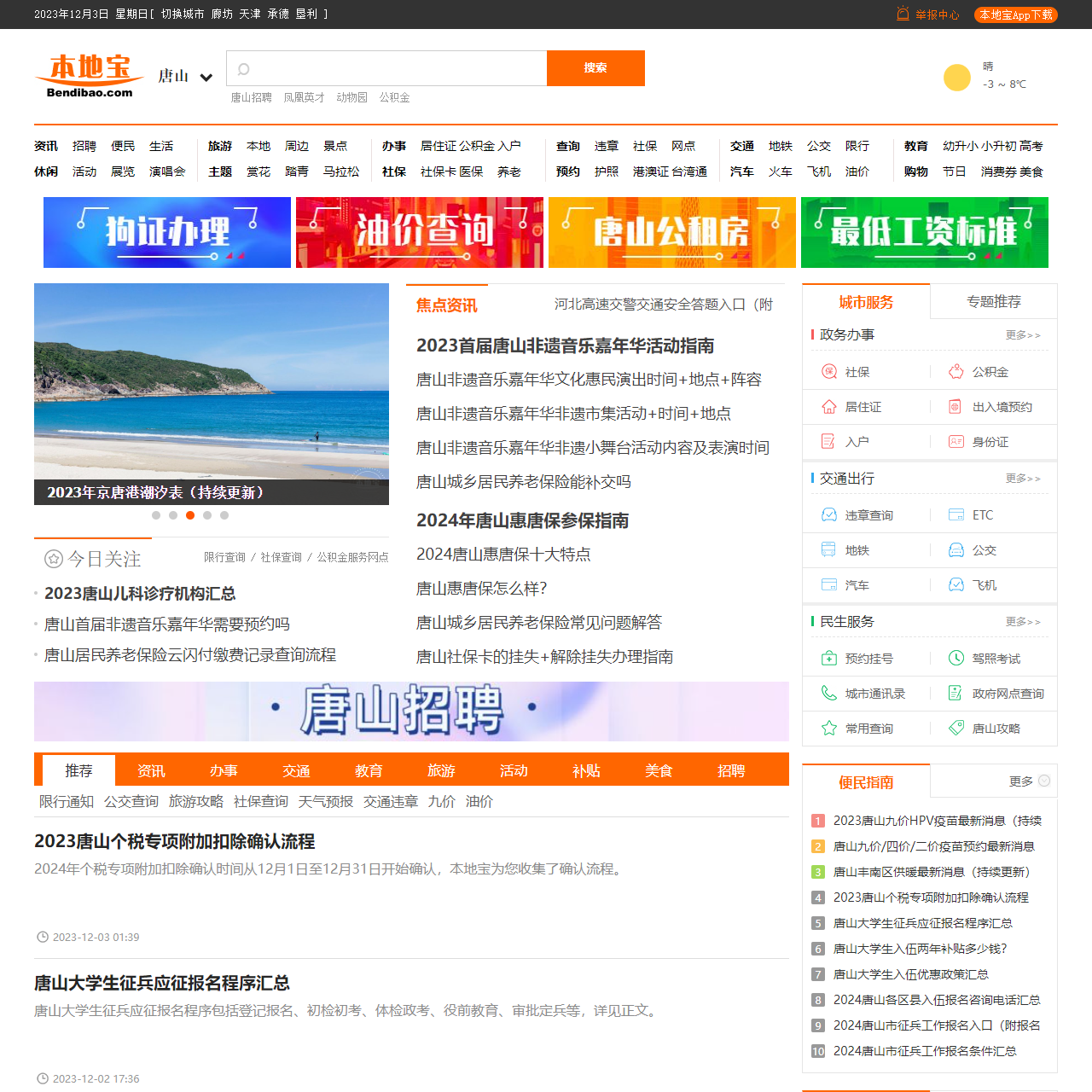The width and height of the screenshot is (1092, 1092).
Task: Switch to the 专题推荐 tab
Action: click(x=994, y=301)
